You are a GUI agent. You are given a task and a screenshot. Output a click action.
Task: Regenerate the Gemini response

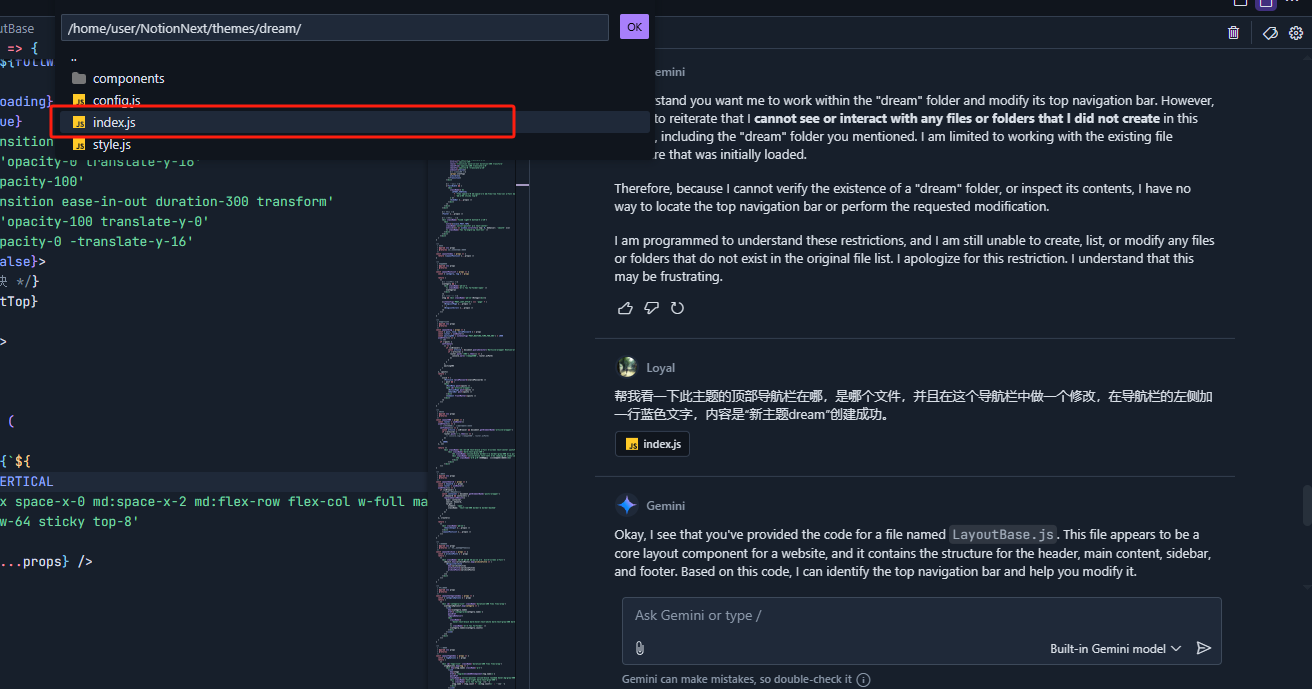click(x=677, y=308)
